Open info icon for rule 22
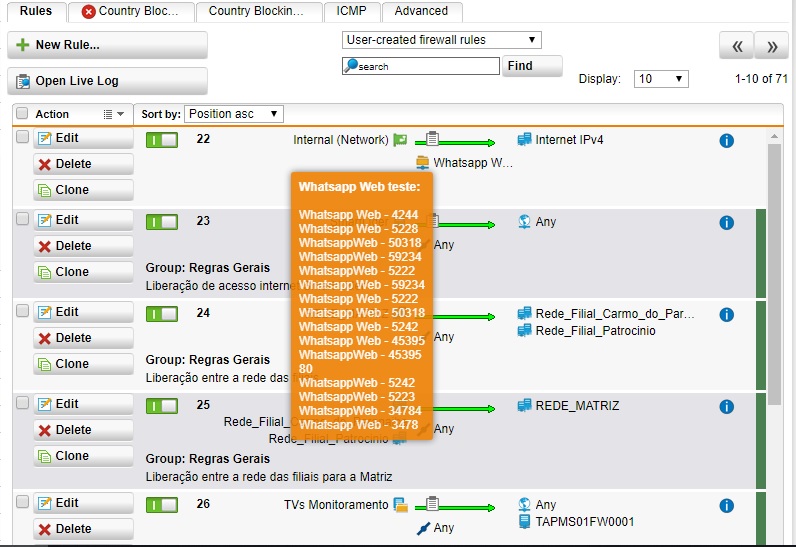Image resolution: width=796 pixels, height=547 pixels. [726, 141]
